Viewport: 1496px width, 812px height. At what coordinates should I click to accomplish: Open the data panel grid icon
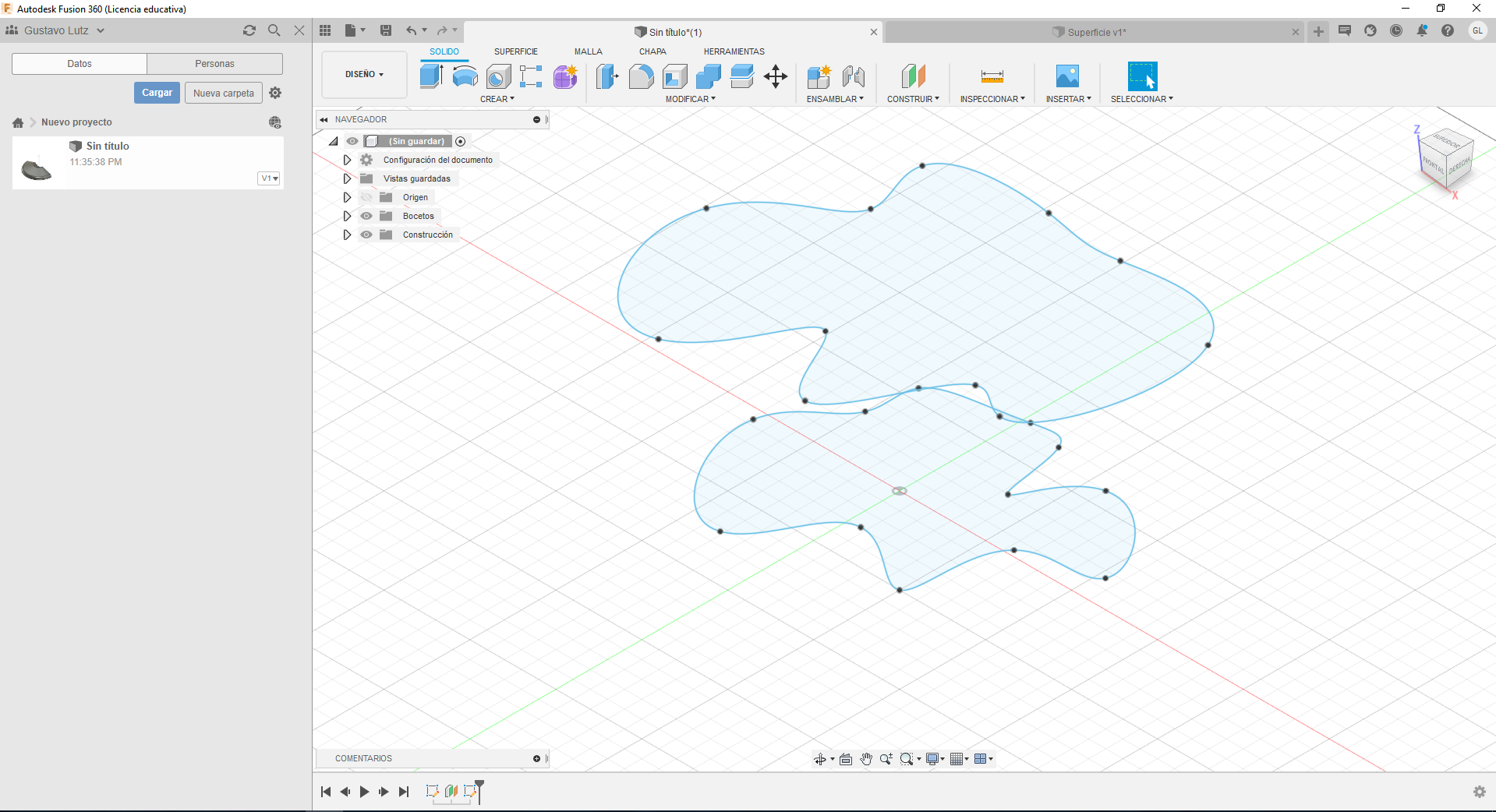click(x=326, y=30)
